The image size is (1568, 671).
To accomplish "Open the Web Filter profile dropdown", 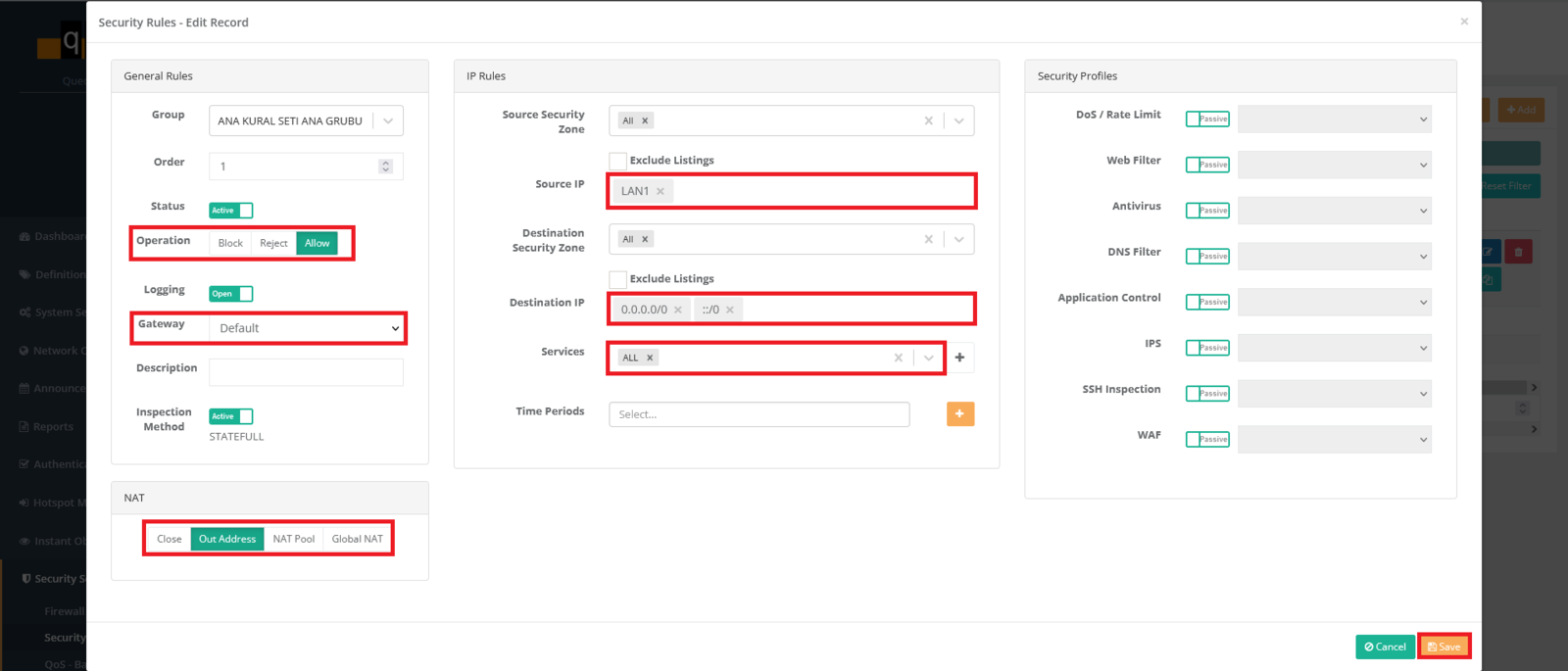I will pyautogui.click(x=1334, y=166).
